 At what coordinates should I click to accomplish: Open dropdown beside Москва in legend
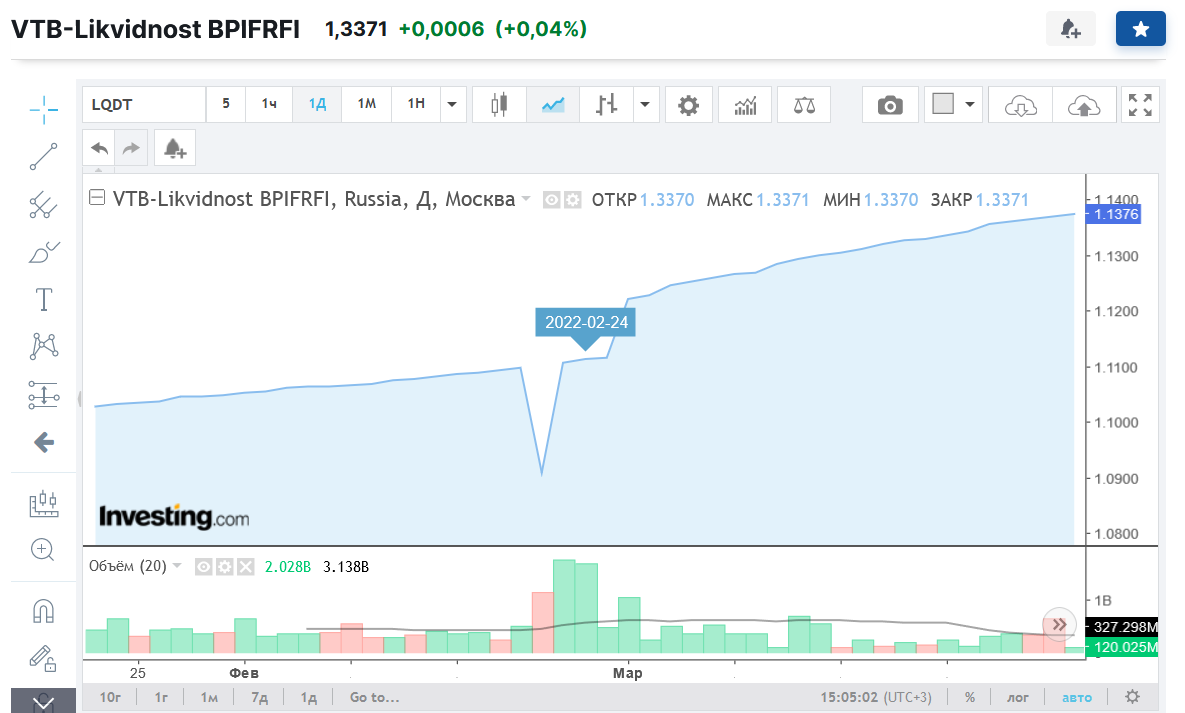526,199
